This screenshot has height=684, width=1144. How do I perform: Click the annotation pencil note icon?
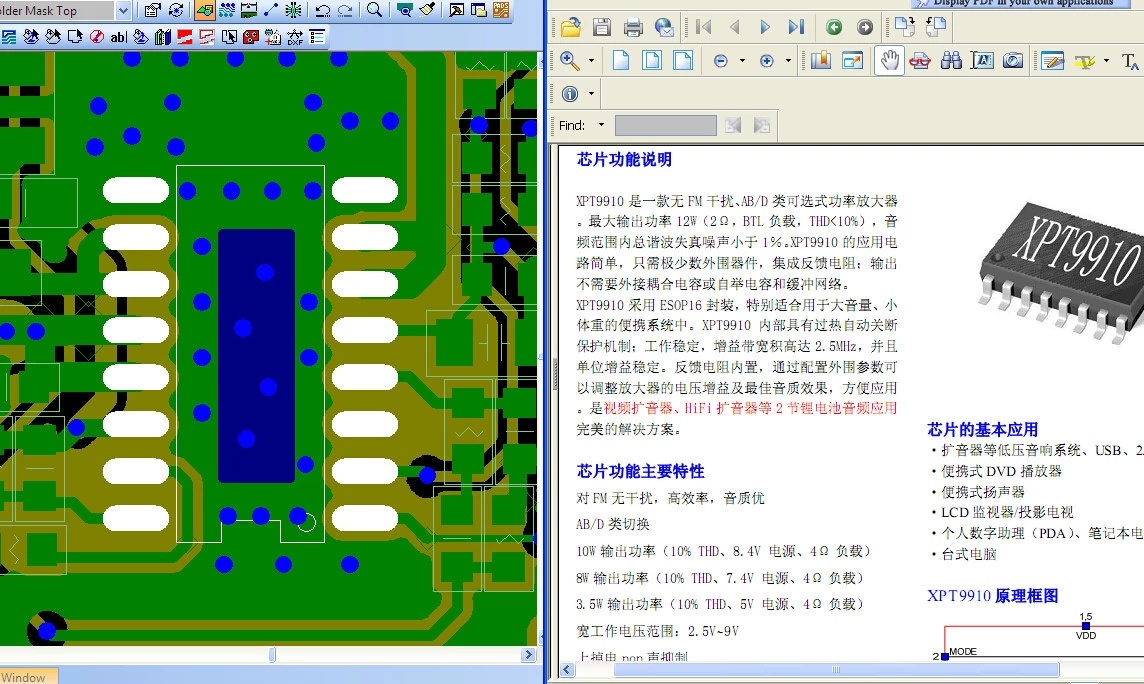pyautogui.click(x=1052, y=61)
